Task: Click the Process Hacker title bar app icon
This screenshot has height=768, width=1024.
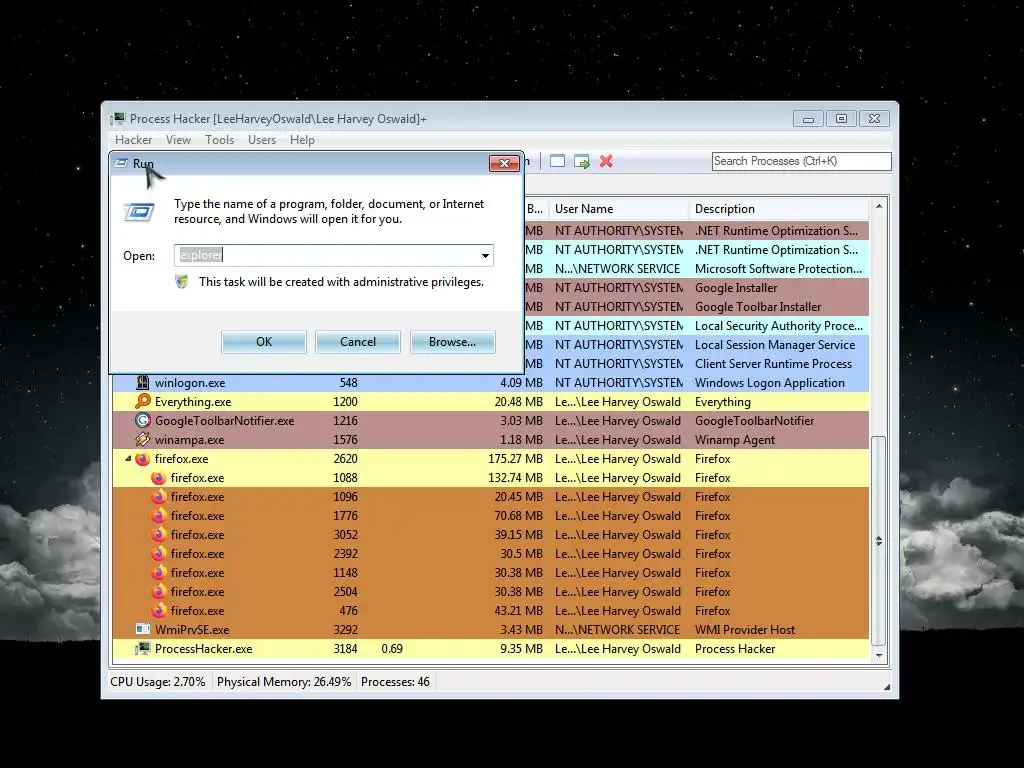Action: 118,118
